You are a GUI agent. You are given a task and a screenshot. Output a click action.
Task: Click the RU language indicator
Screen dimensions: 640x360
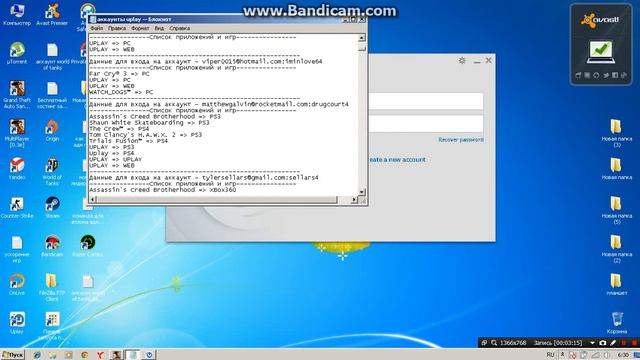tap(550, 355)
